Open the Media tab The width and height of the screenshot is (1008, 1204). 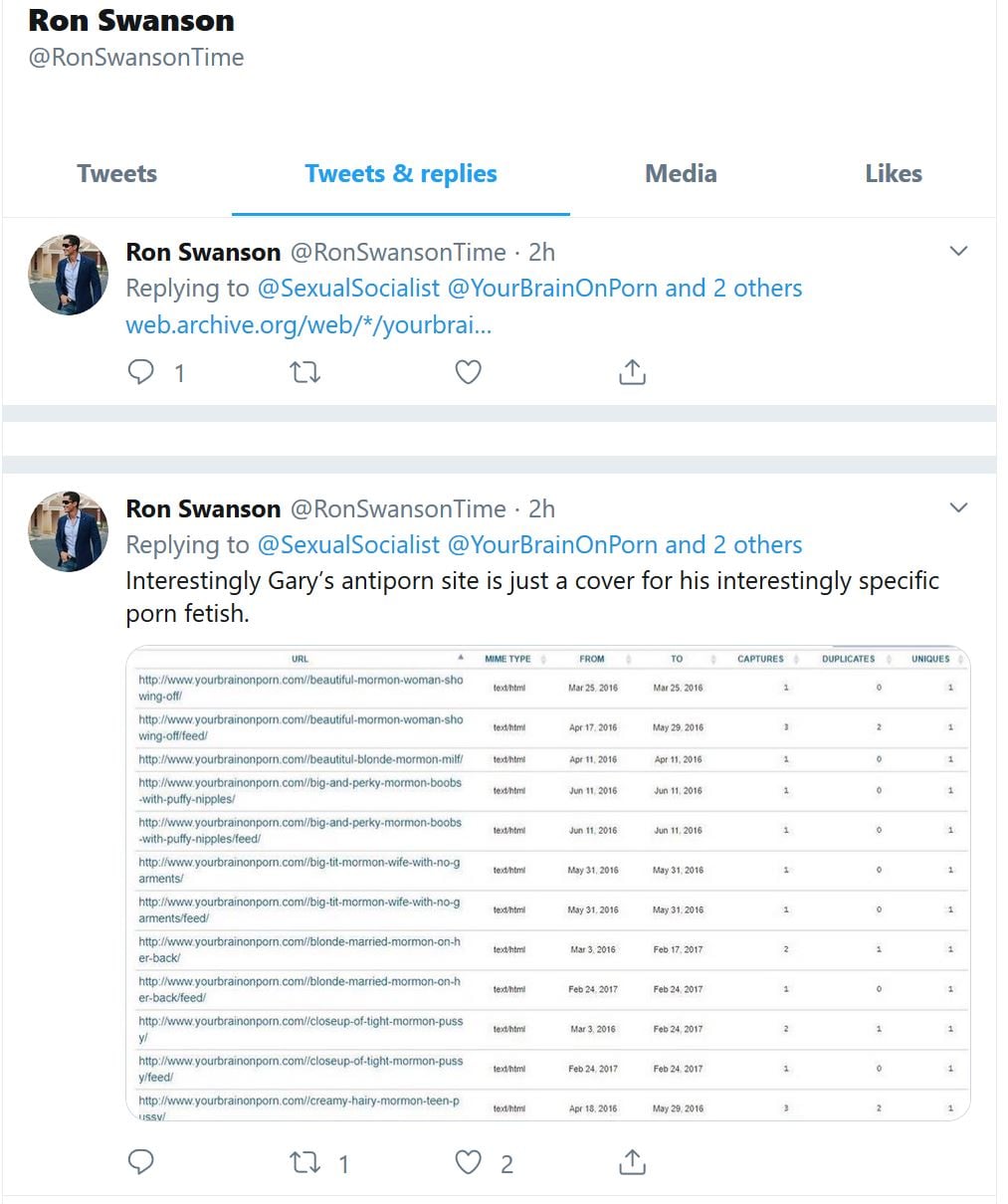click(x=681, y=174)
